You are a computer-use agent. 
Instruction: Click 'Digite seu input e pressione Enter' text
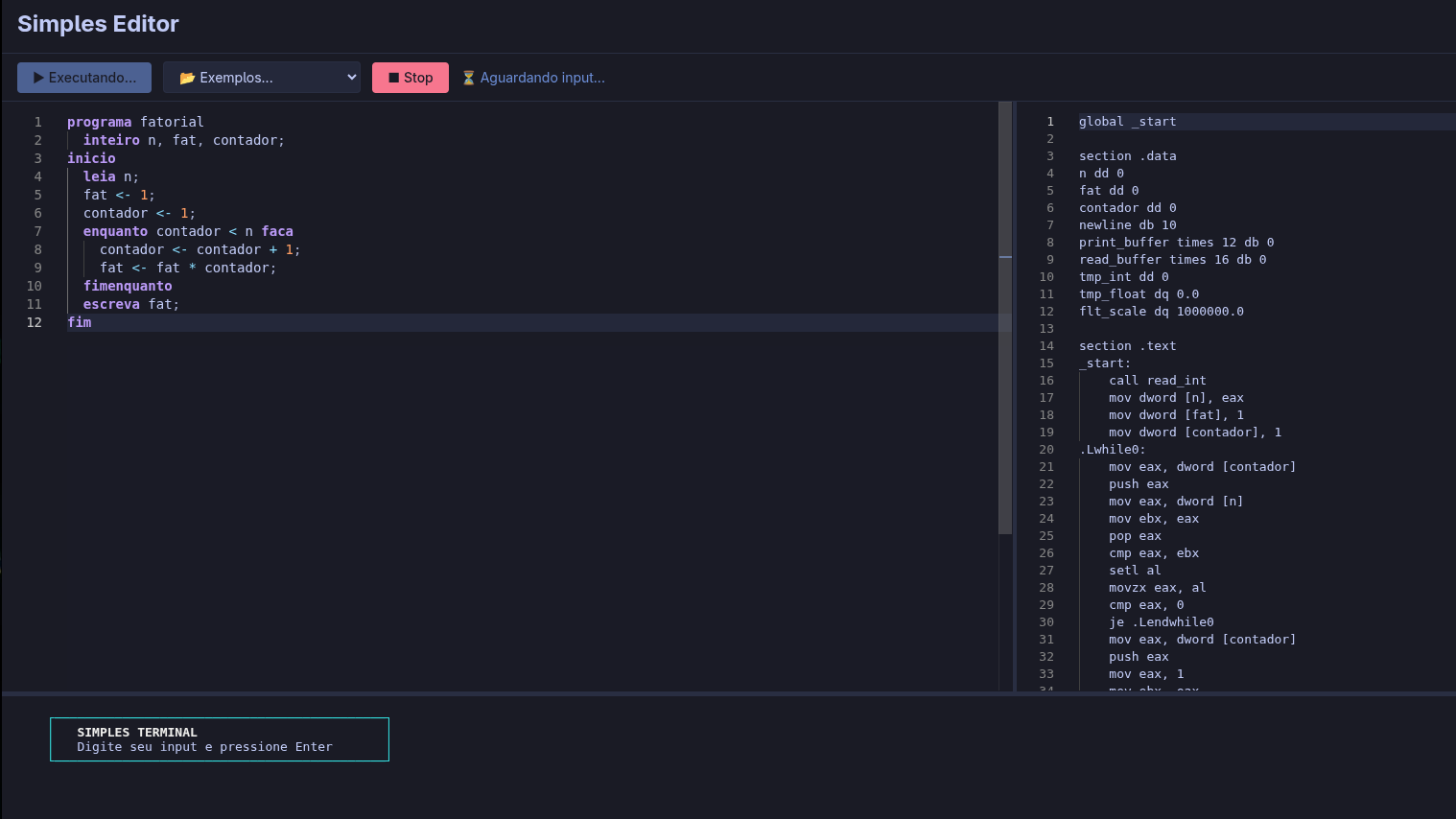(x=205, y=747)
